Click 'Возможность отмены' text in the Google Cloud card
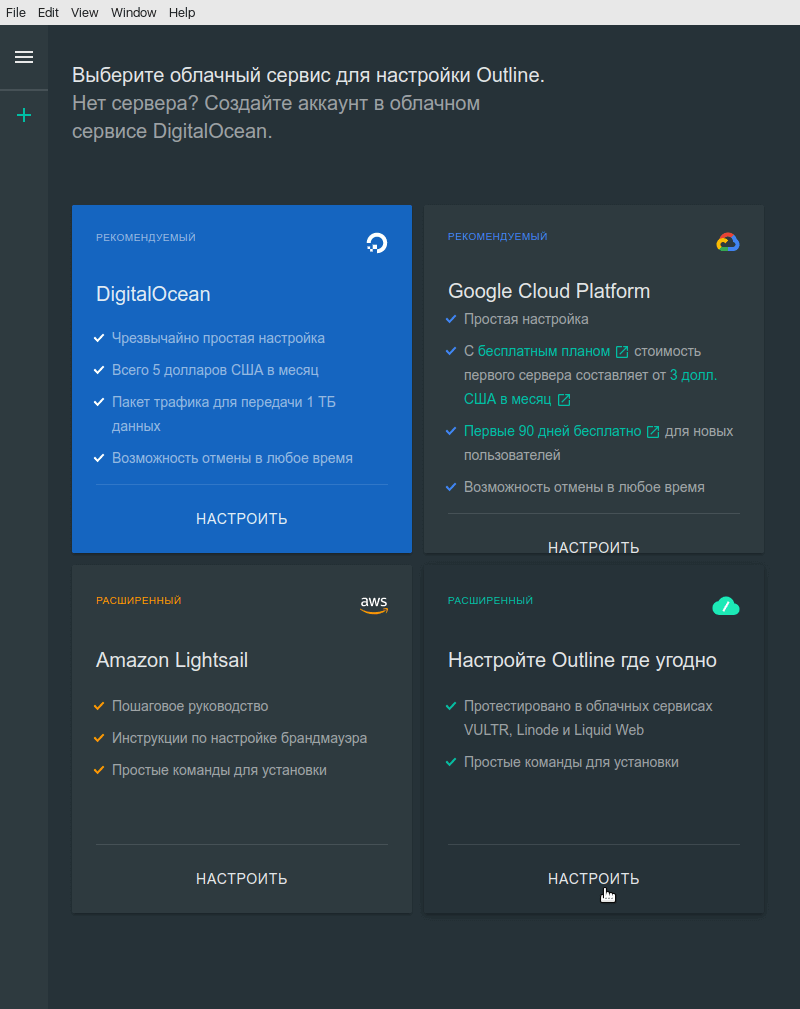Image resolution: width=800 pixels, height=1009 pixels. [x=584, y=487]
